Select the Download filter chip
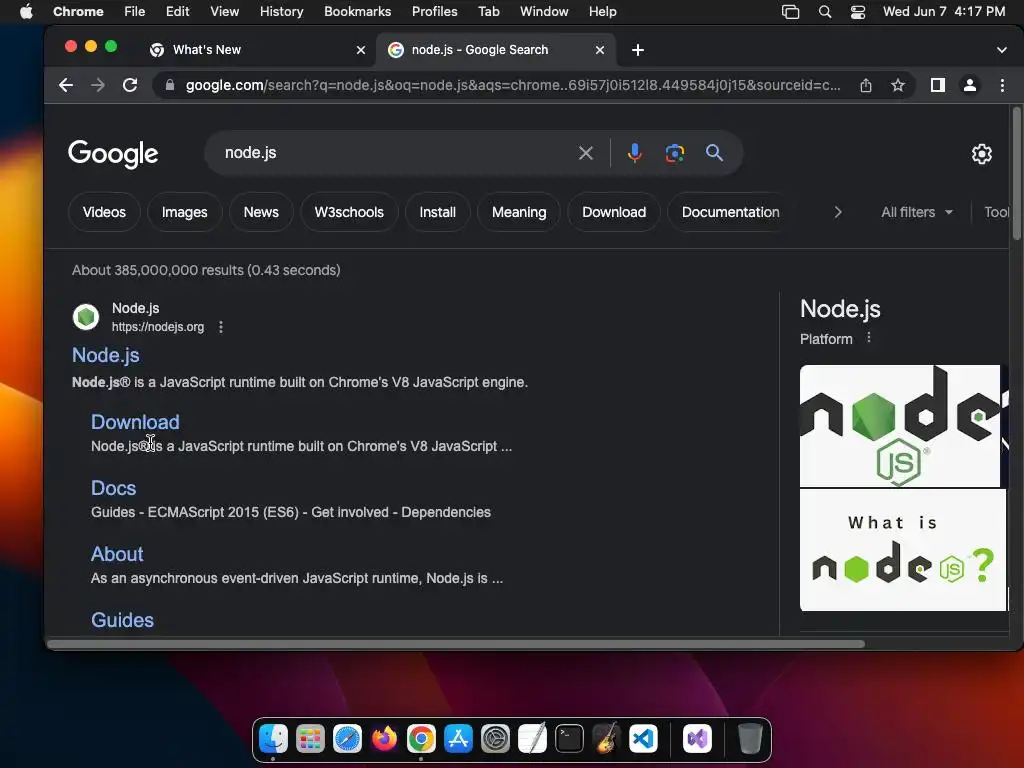The height and width of the screenshot is (768, 1024). [614, 212]
